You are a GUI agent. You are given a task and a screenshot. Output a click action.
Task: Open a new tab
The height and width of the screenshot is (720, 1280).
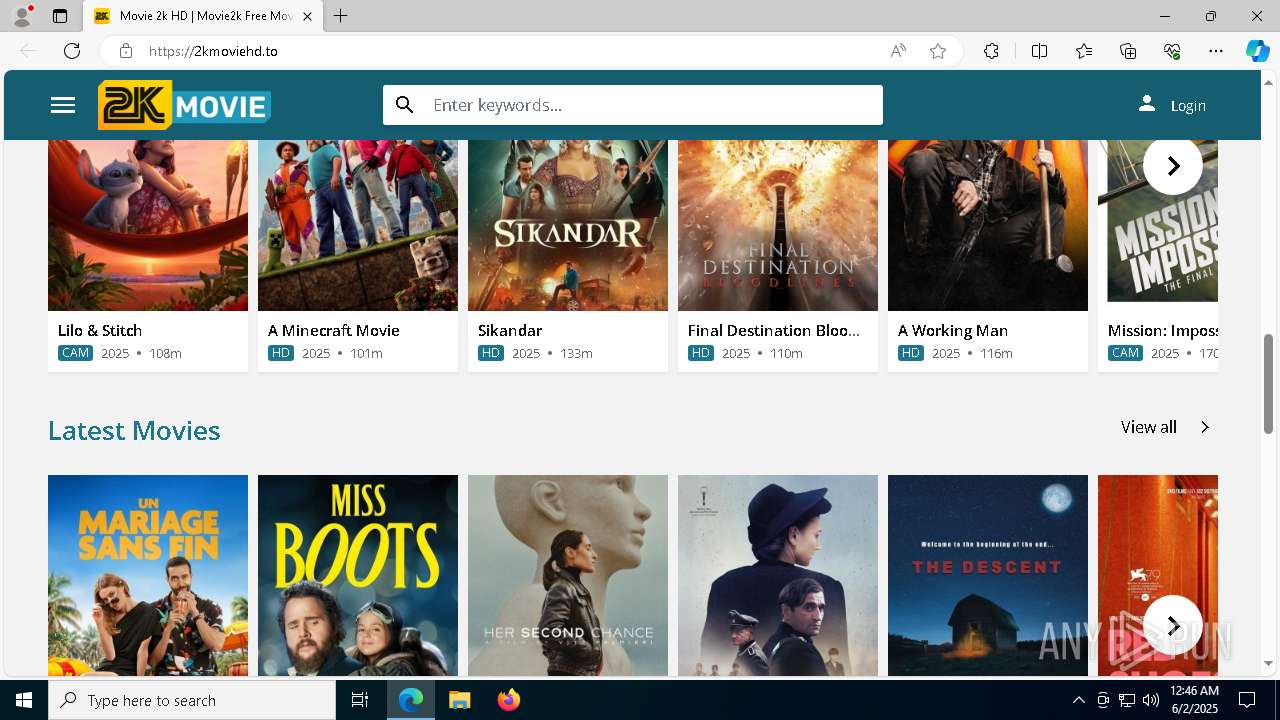click(x=341, y=16)
